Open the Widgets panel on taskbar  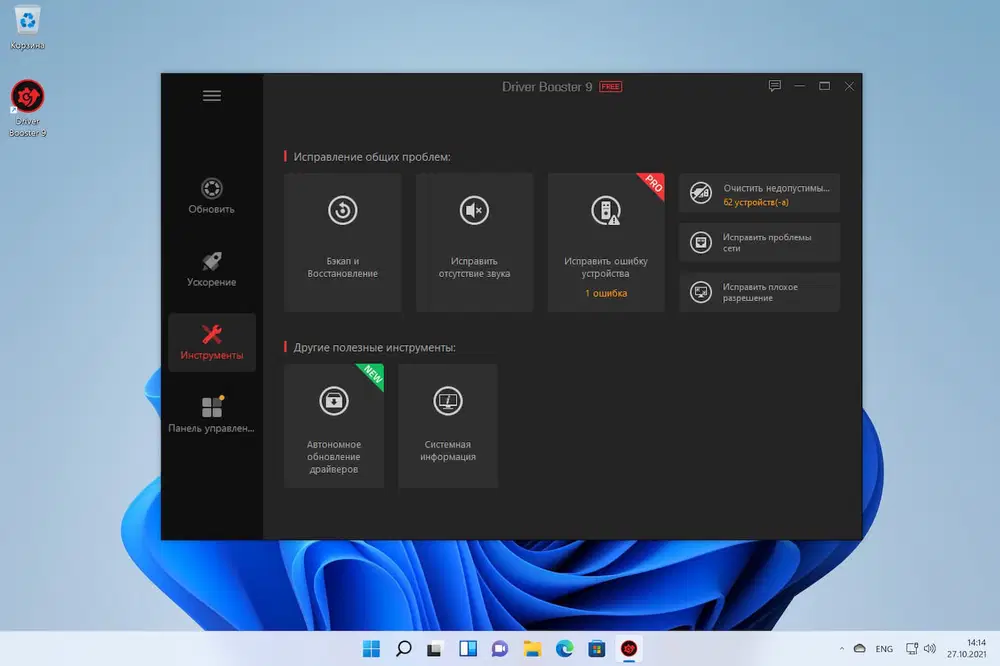tap(467, 649)
